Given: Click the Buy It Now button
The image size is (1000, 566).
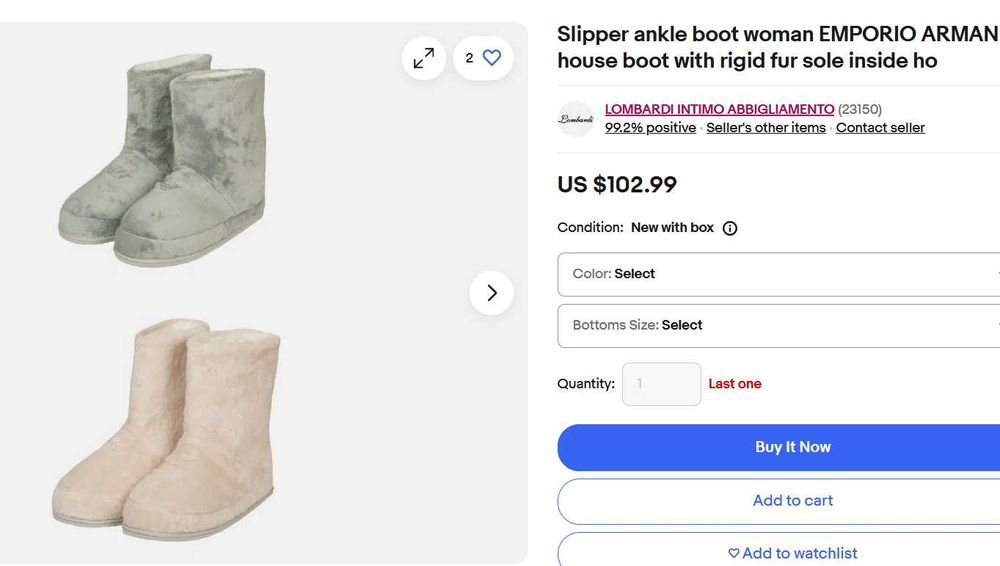Looking at the screenshot, I should tap(792, 447).
